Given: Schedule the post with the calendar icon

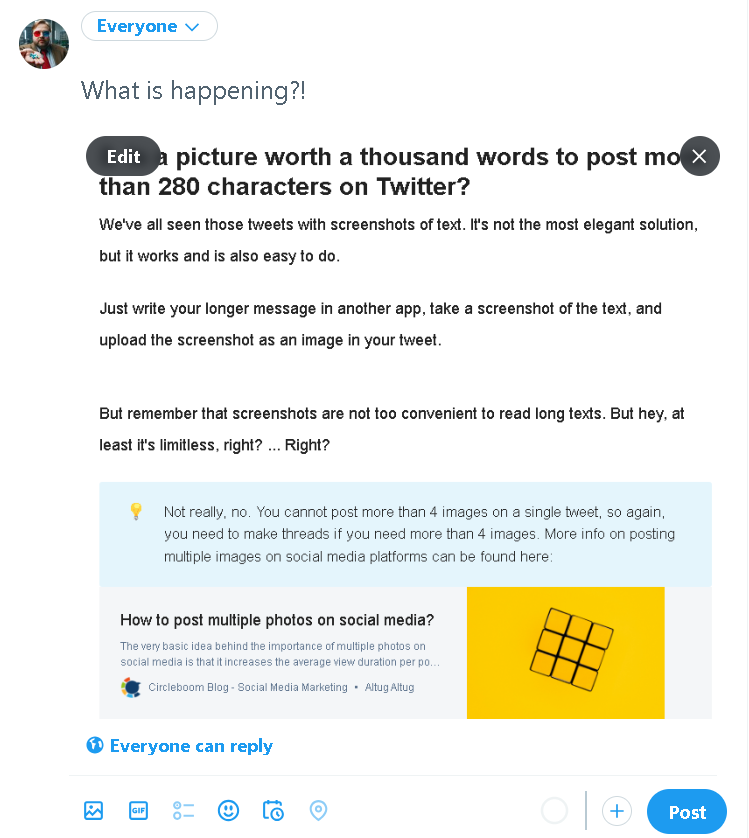Looking at the screenshot, I should click(273, 811).
